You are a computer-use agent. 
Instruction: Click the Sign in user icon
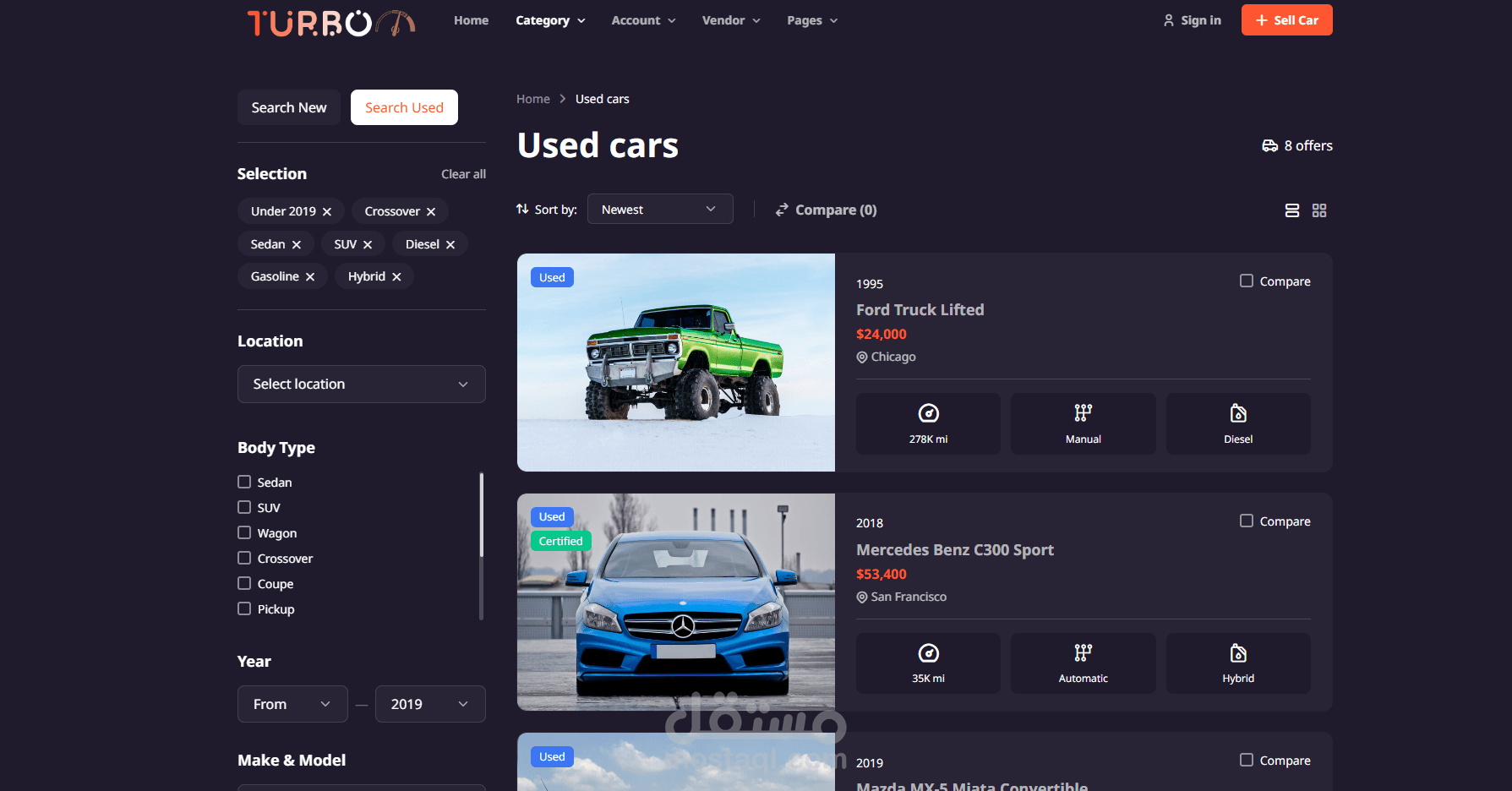click(1169, 20)
